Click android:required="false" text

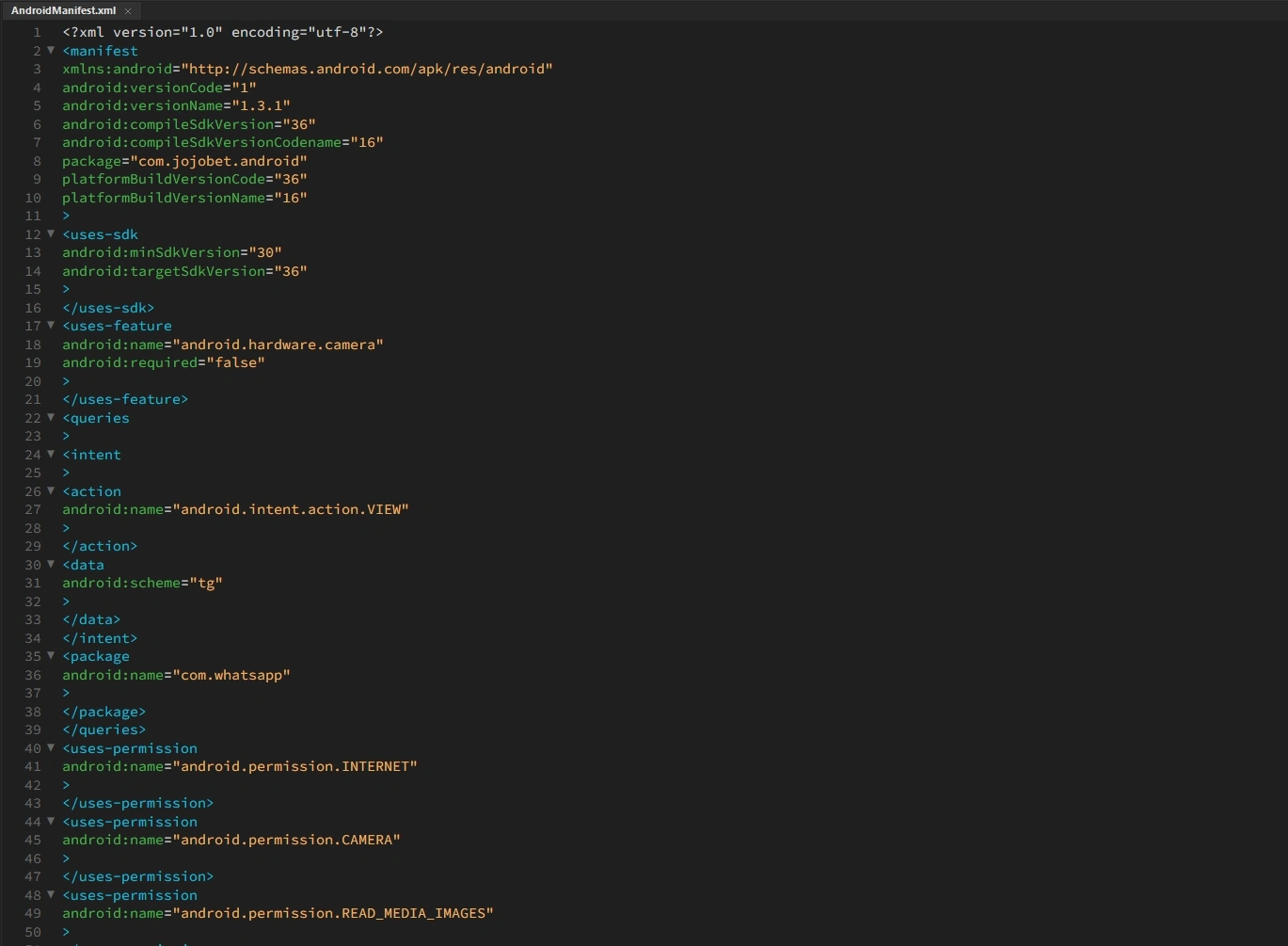coord(164,362)
